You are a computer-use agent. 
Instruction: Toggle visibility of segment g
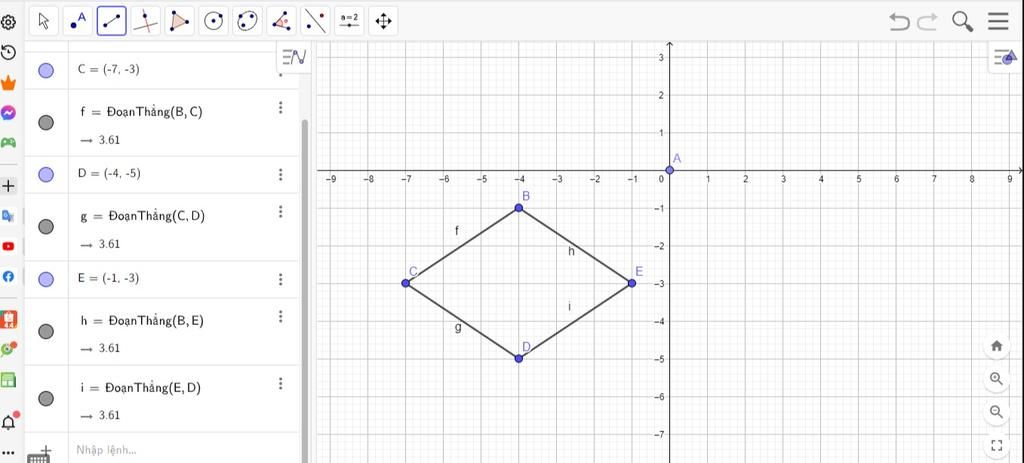click(46, 227)
